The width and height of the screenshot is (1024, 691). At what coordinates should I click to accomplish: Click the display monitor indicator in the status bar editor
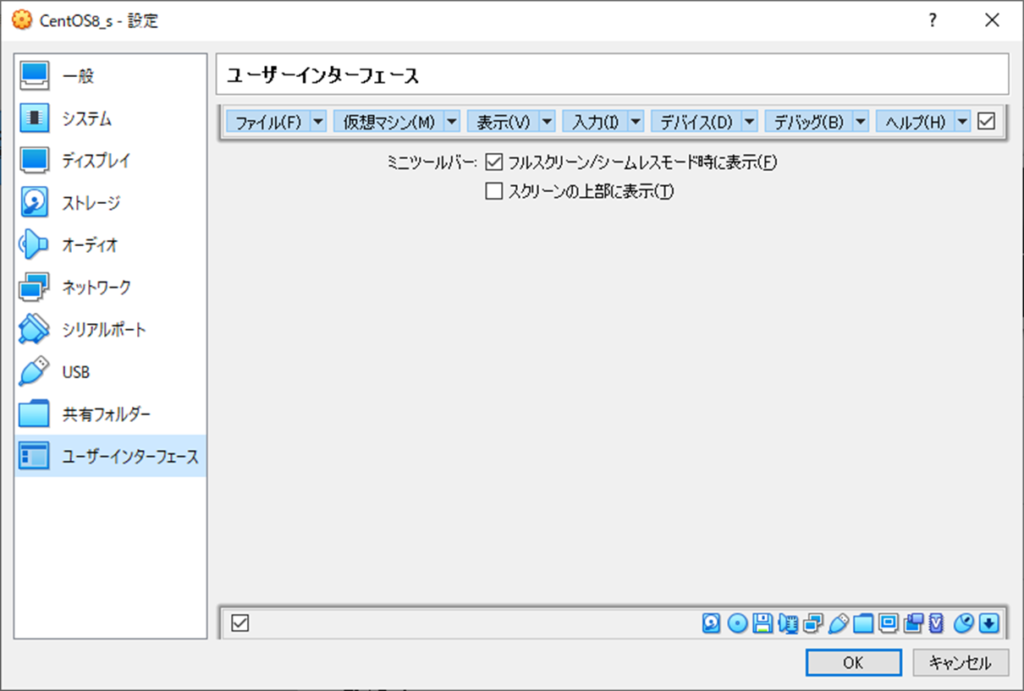[888, 623]
